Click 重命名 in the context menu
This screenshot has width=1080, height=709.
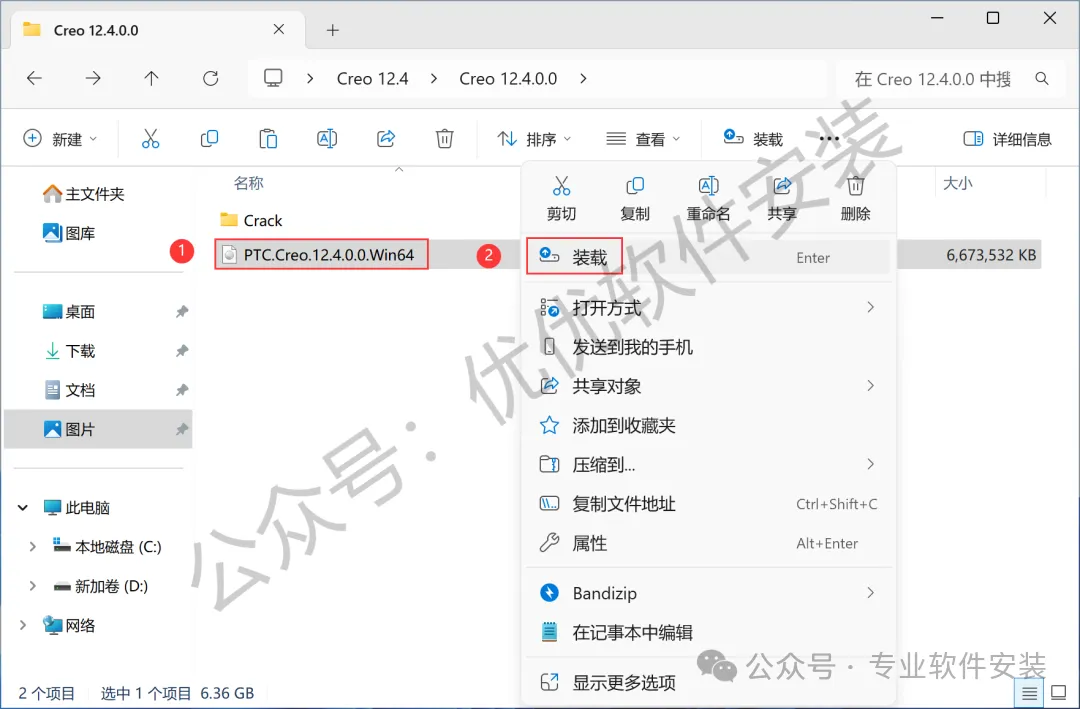tap(708, 198)
